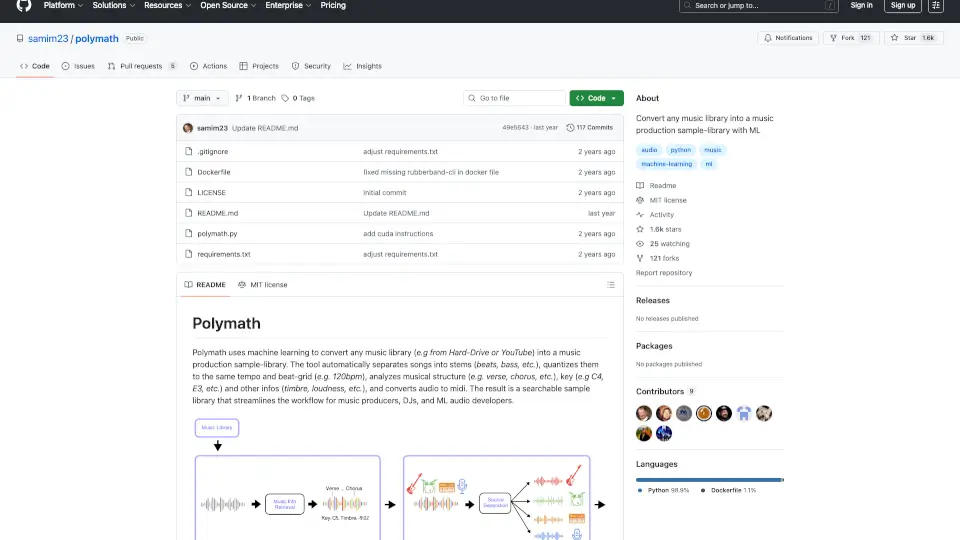Click the Notifications bell button
The height and width of the screenshot is (540, 960).
788,38
